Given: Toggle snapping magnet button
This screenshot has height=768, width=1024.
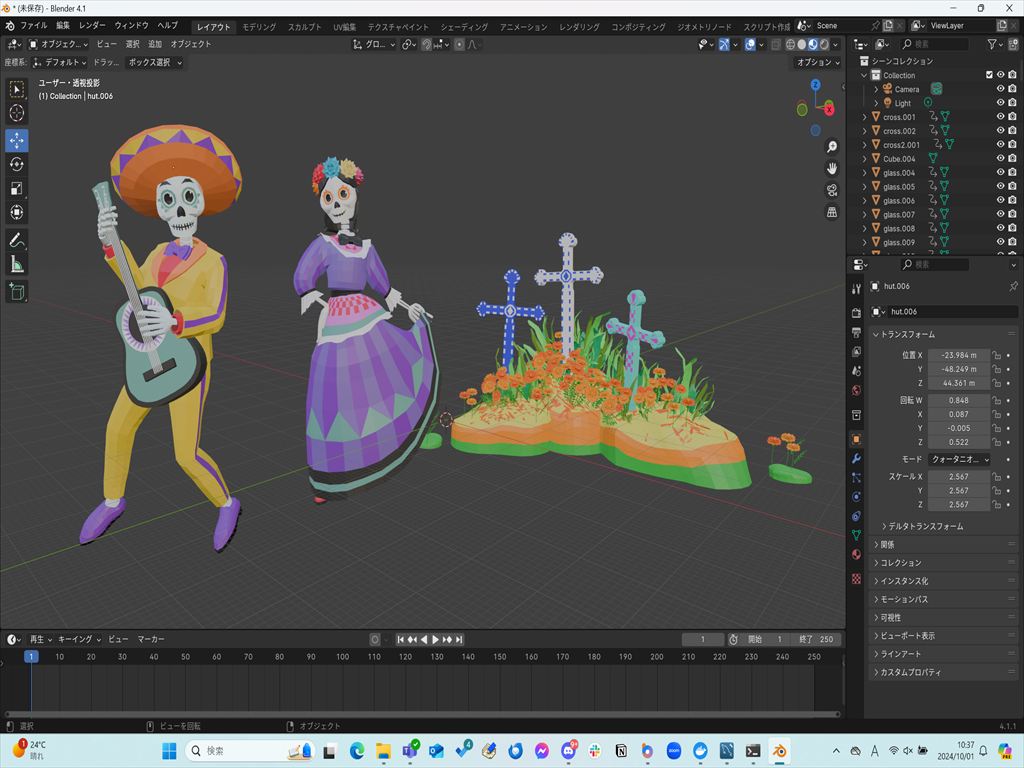Looking at the screenshot, I should (x=426, y=44).
